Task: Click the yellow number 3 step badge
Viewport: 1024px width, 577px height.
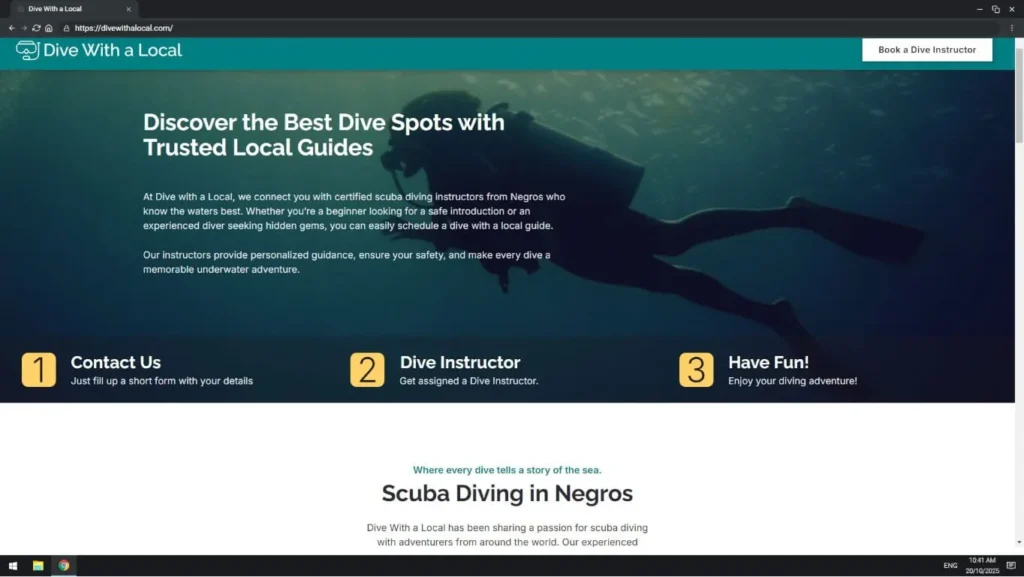Action: pyautogui.click(x=696, y=370)
